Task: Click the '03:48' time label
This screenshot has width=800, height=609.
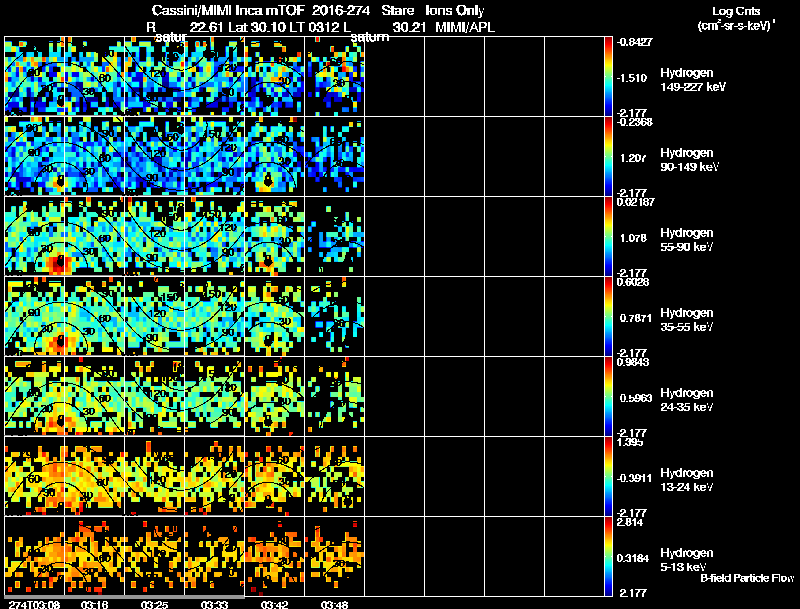Action: [x=334, y=604]
